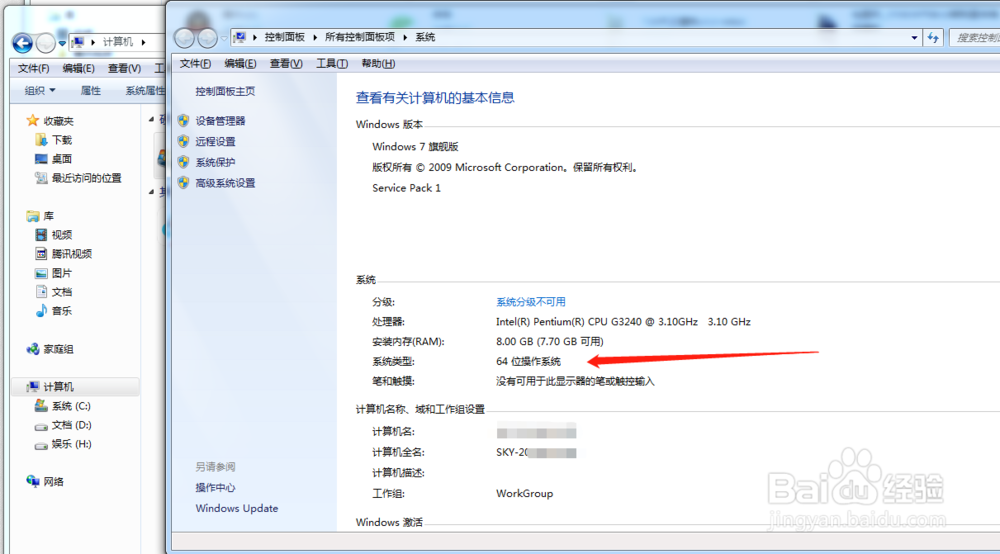Click the 系统分级不可用 link
1000x554 pixels.
531,302
